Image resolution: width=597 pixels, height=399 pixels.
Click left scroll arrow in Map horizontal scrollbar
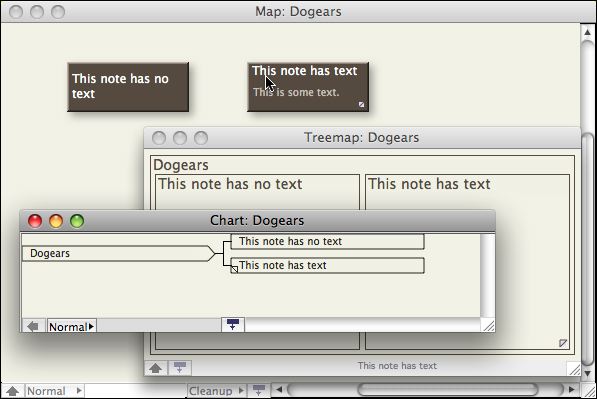click(x=279, y=390)
